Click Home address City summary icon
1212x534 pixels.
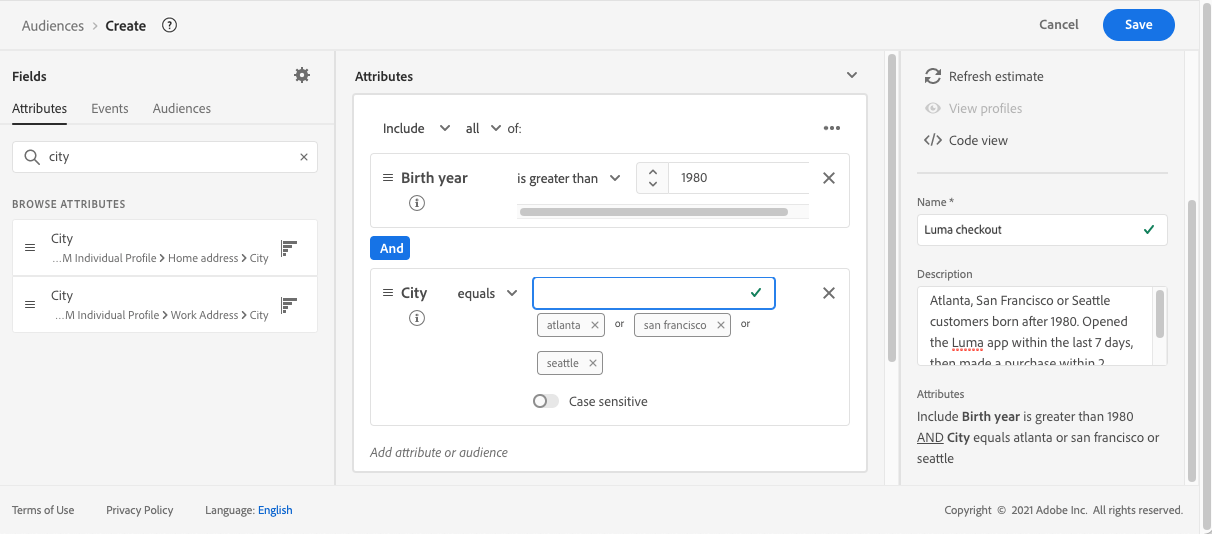tap(290, 248)
